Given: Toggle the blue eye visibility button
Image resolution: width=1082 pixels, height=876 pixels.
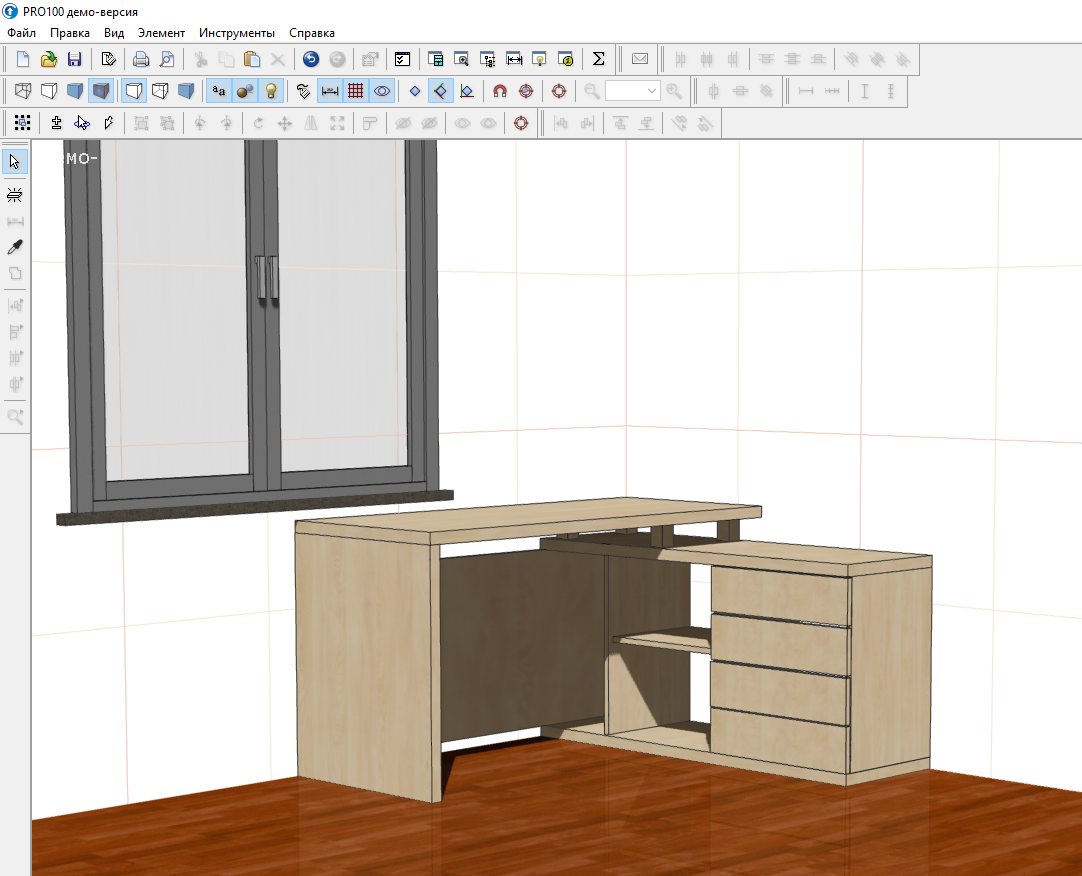Looking at the screenshot, I should (x=382, y=91).
